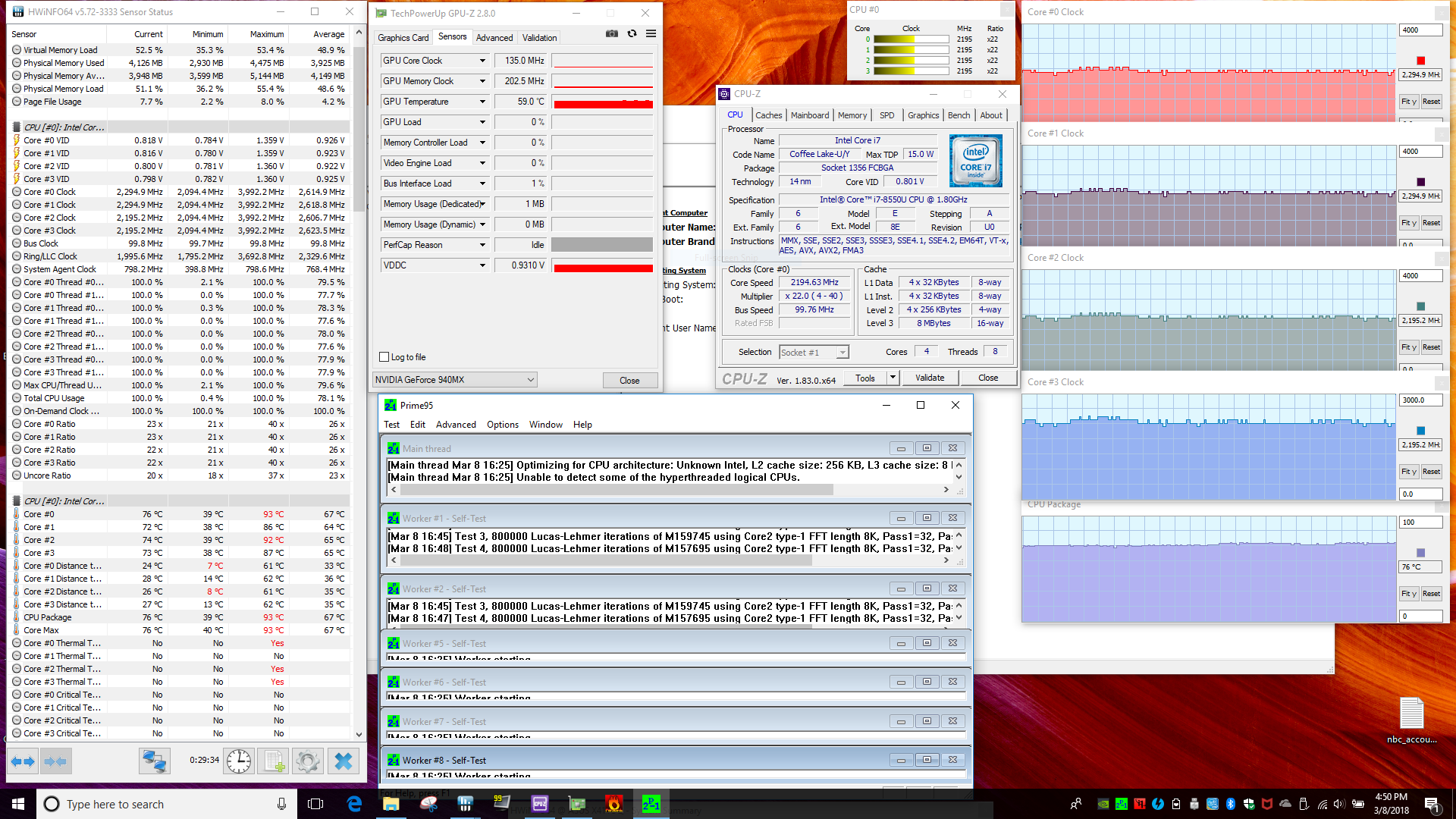
Task: Click Intel Core i7 logo in CPU-Z
Action: [976, 161]
